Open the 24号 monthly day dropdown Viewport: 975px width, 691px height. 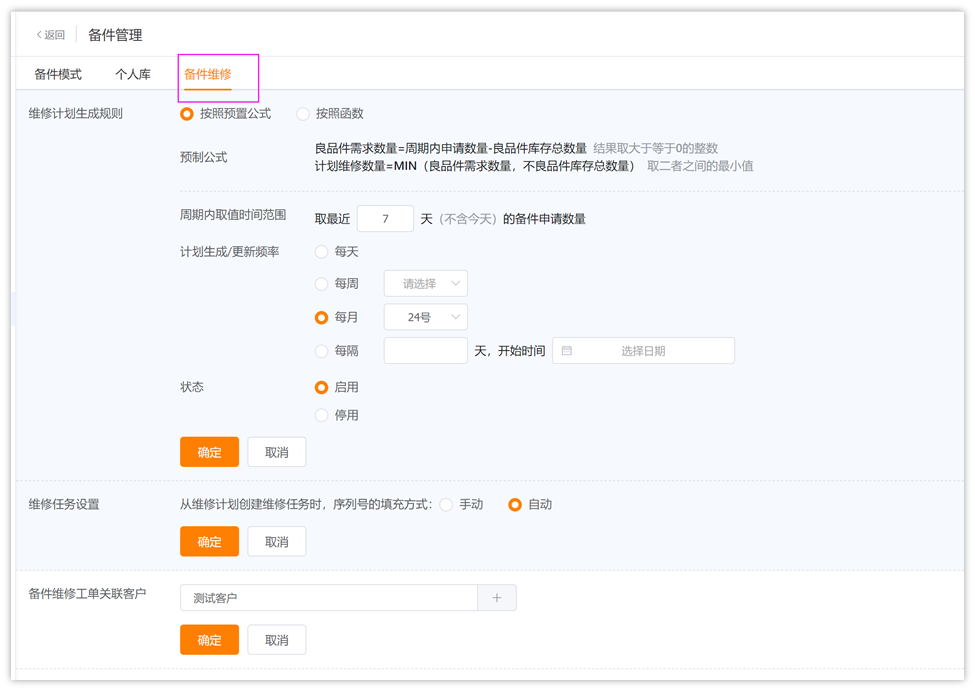click(426, 317)
